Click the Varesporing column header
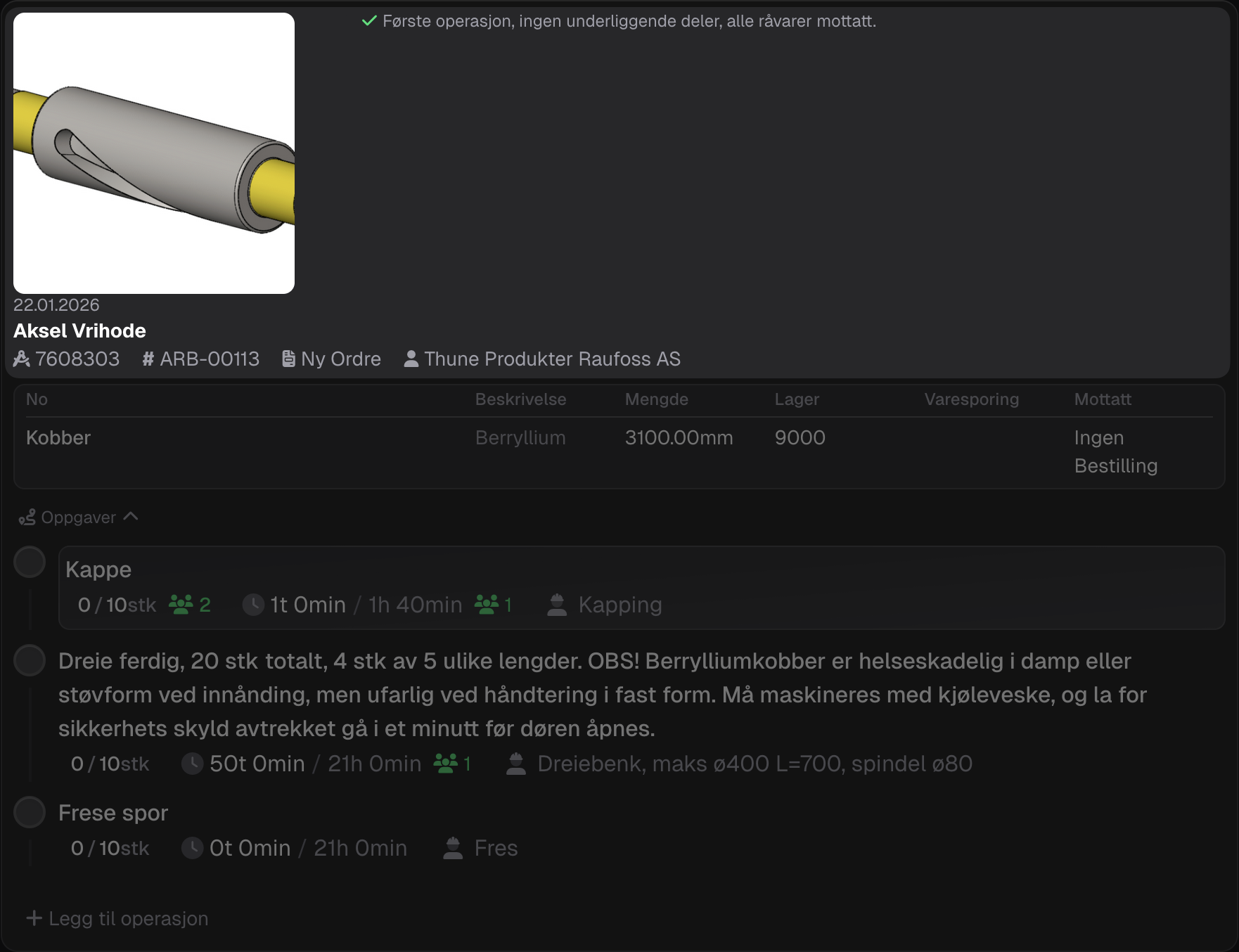The width and height of the screenshot is (1239, 952). click(971, 399)
